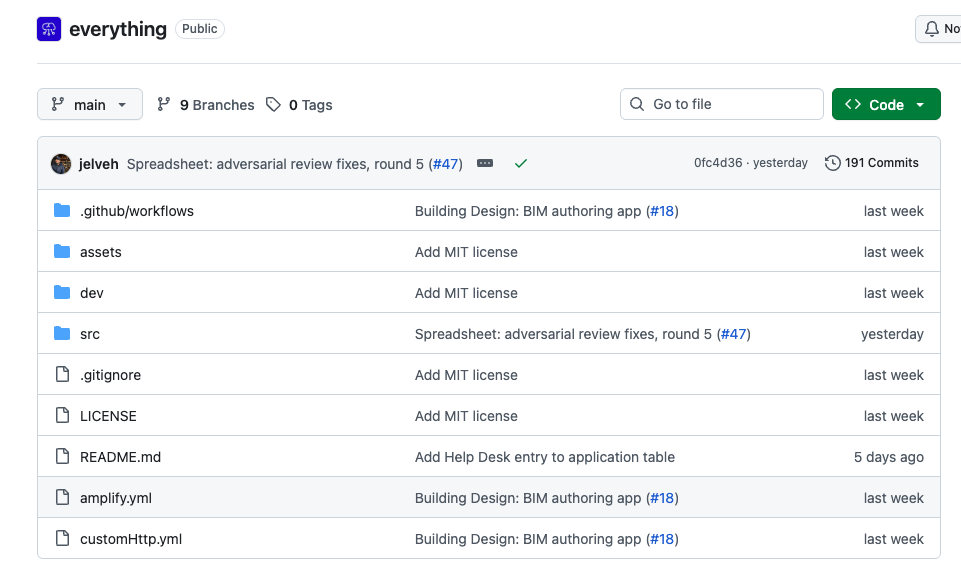The image size is (961, 569).
Task: Open the .gitignore file
Action: click(110, 375)
